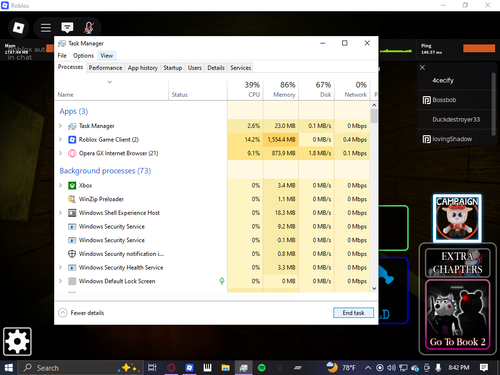Open the game settings gear icon
This screenshot has height=375, width=500.
coord(17,341)
